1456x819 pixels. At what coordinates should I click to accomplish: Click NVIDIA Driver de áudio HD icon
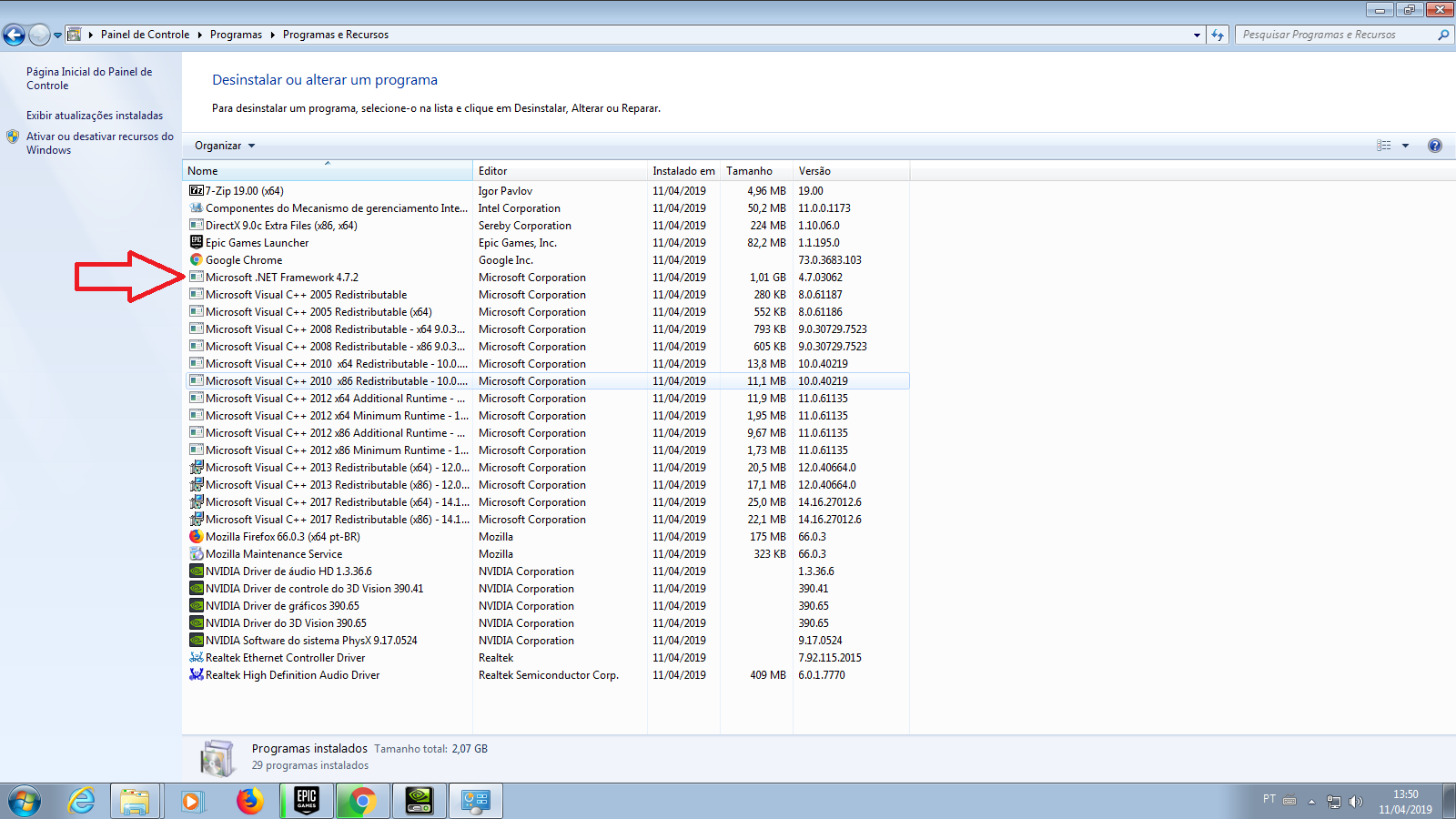click(196, 571)
